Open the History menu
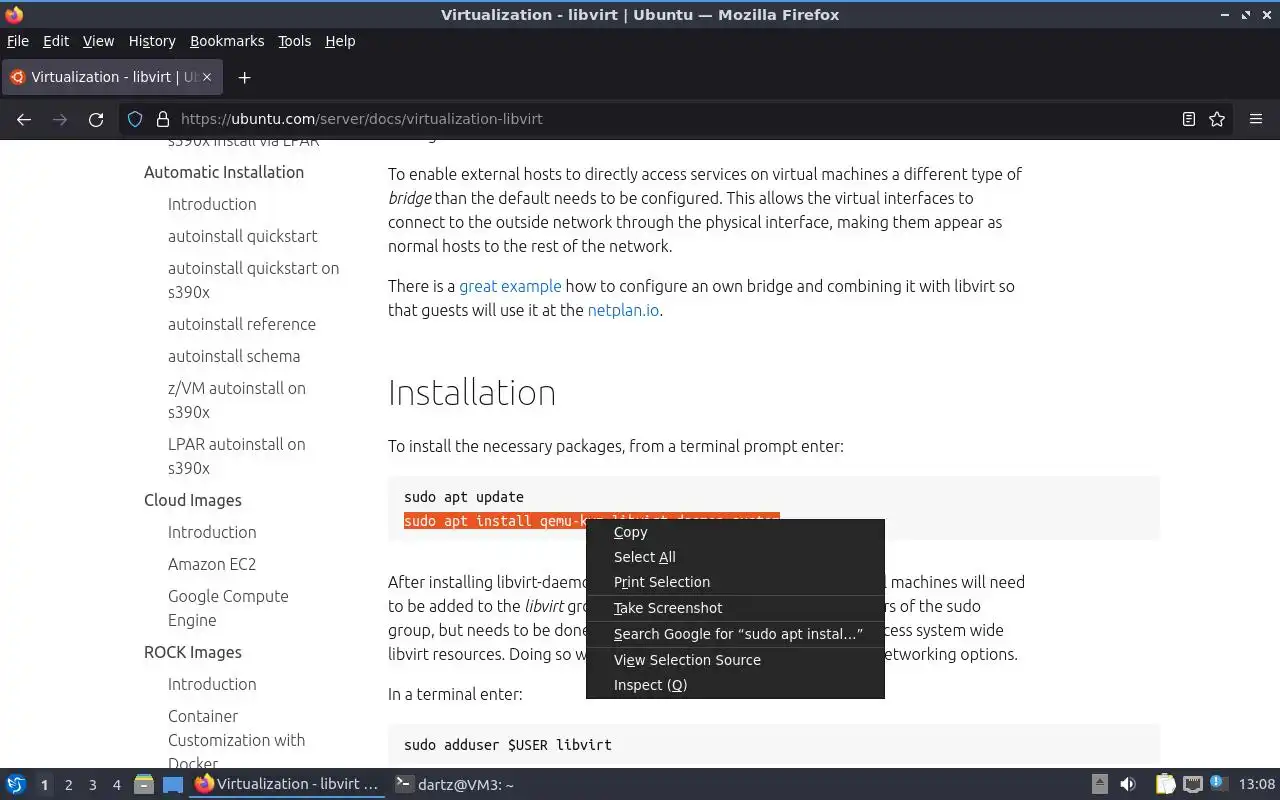 152,41
